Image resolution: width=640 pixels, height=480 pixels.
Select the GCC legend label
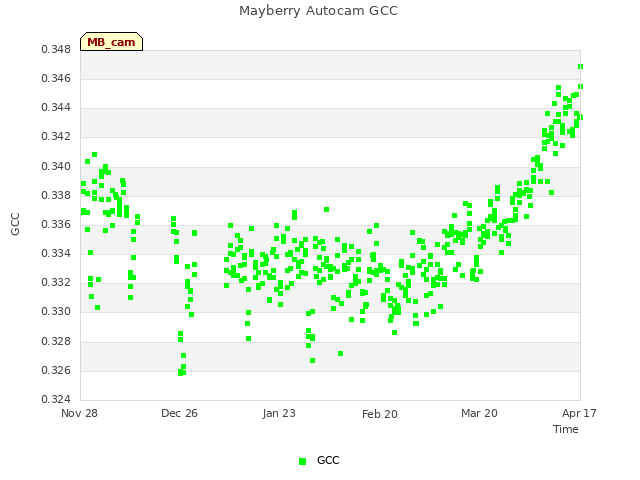click(x=328, y=460)
